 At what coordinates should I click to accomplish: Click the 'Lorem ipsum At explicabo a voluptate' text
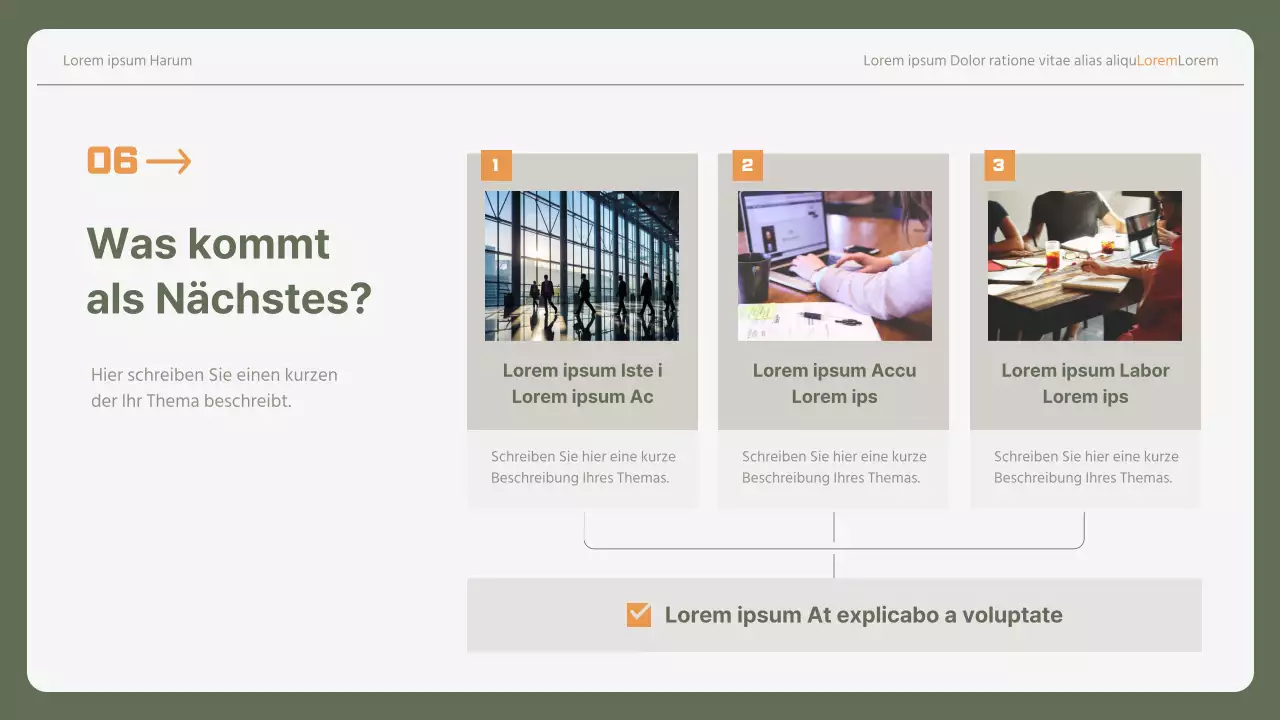[x=863, y=615]
